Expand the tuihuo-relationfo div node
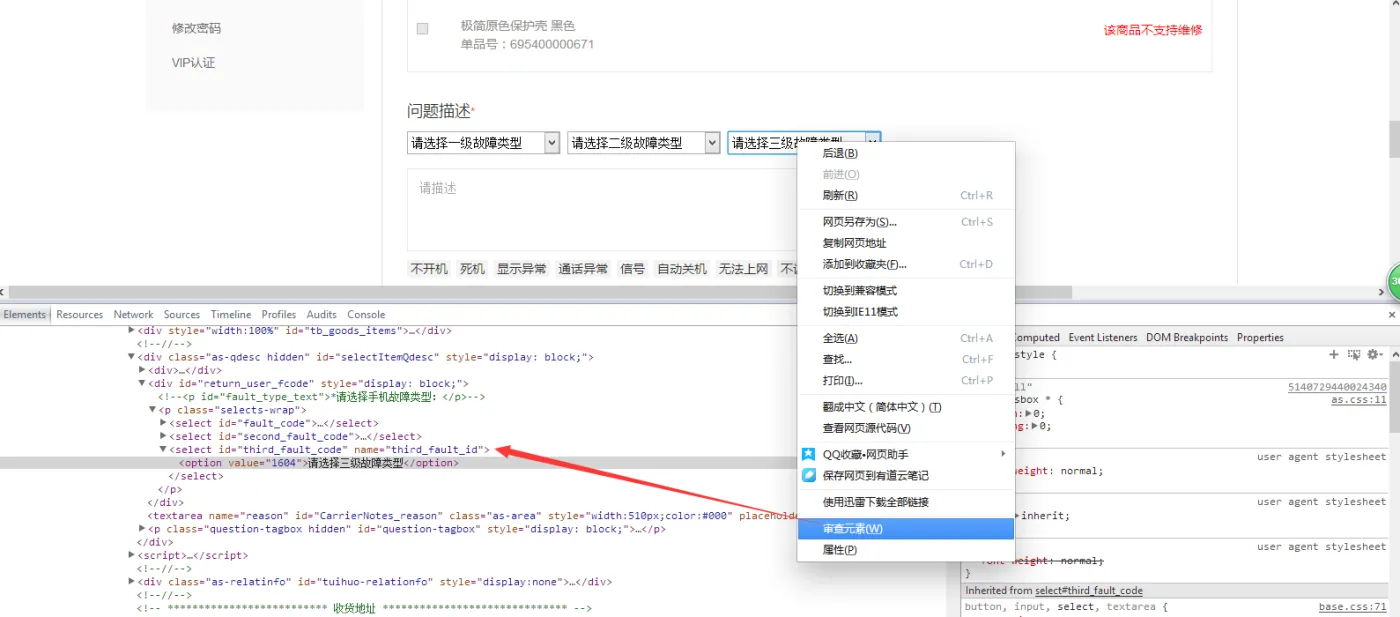 [x=131, y=582]
